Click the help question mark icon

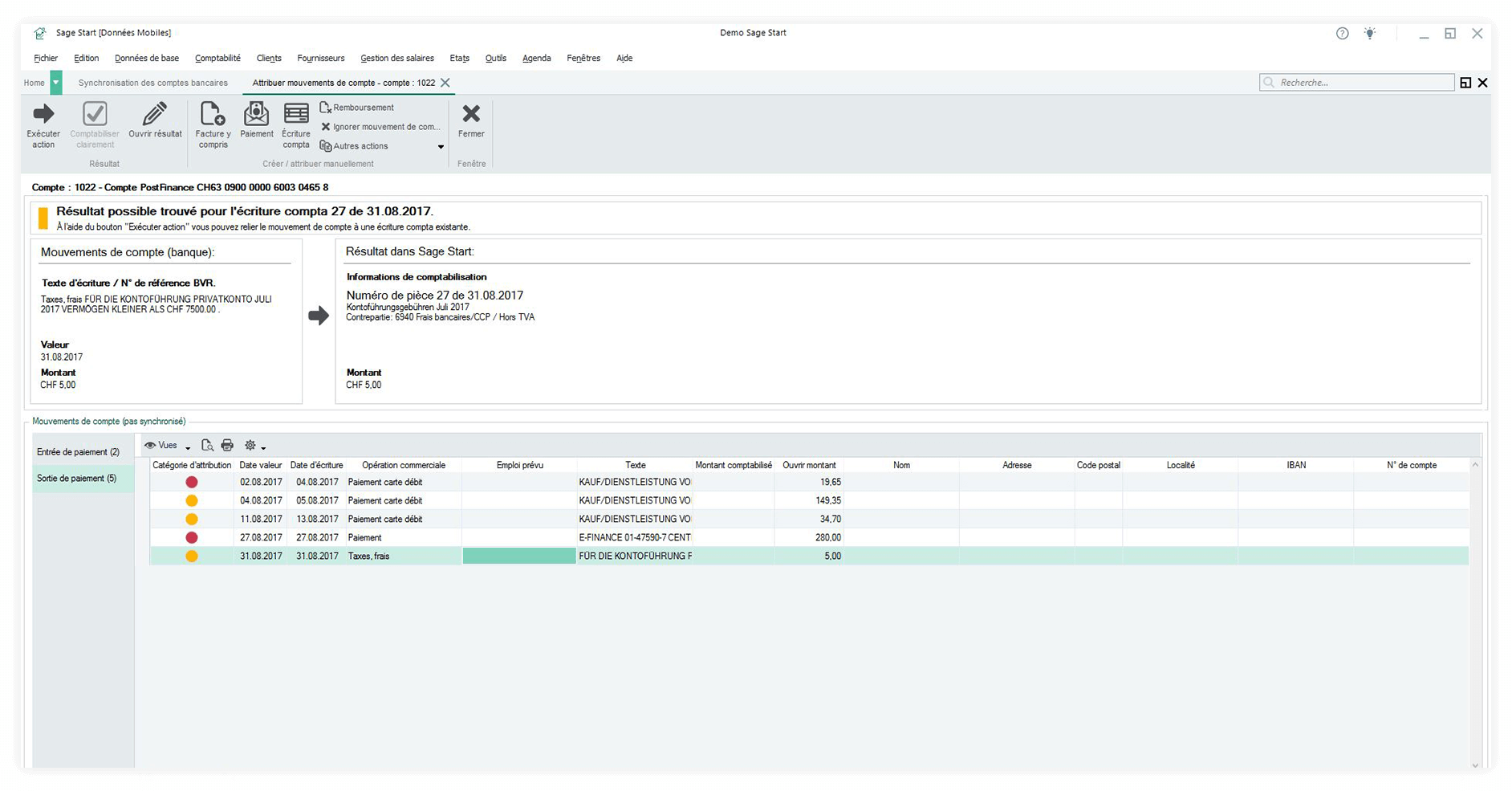coord(1342,34)
